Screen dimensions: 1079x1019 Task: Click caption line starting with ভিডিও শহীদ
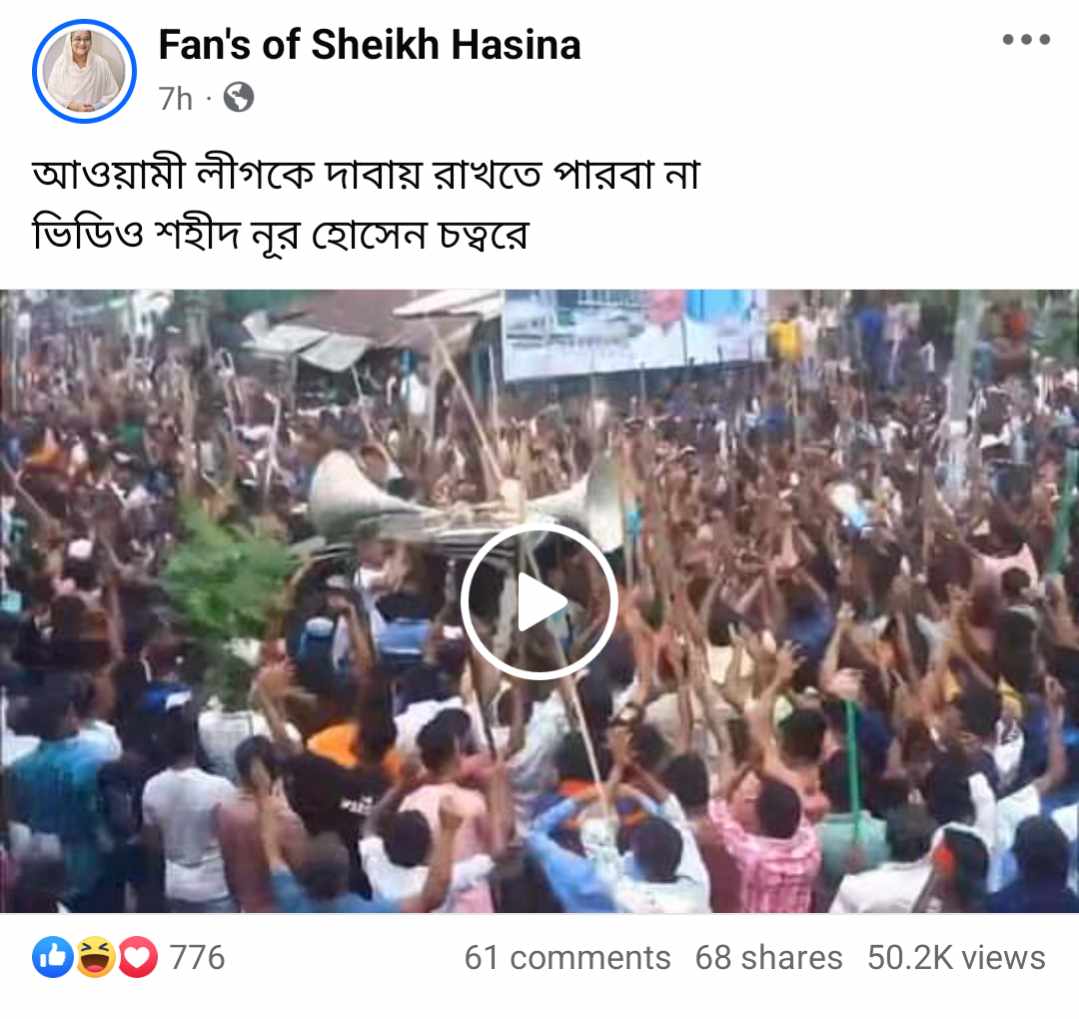[281, 235]
